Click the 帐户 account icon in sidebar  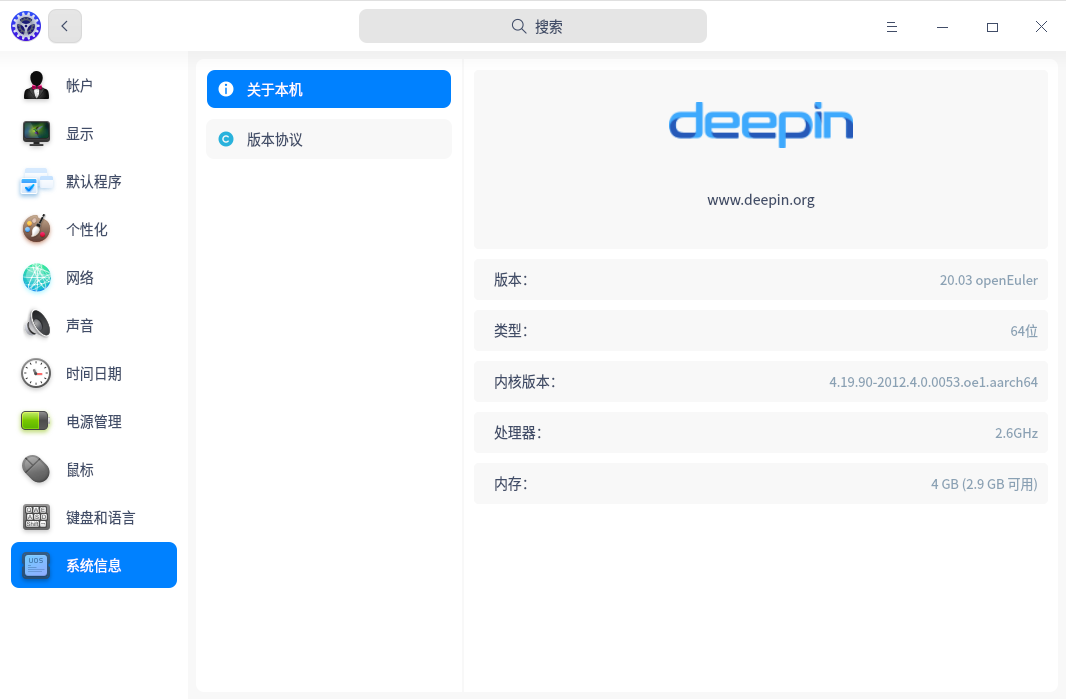37,86
